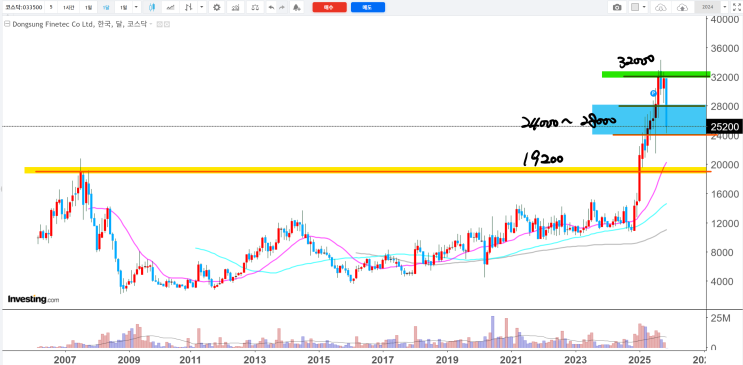
Task: Select the 1시간 interval tab
Action: (x=68, y=8)
